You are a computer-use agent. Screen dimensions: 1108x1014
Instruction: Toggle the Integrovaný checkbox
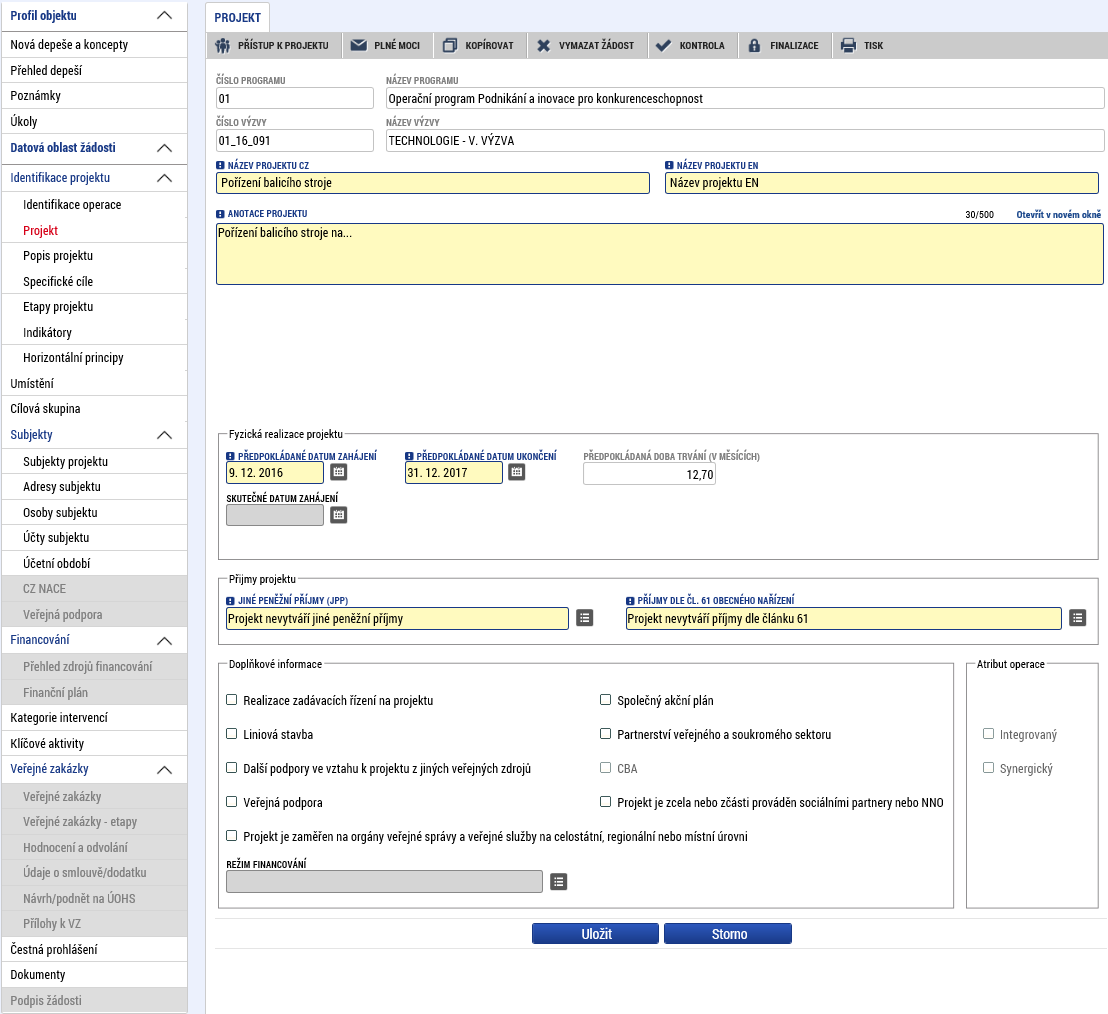click(989, 734)
